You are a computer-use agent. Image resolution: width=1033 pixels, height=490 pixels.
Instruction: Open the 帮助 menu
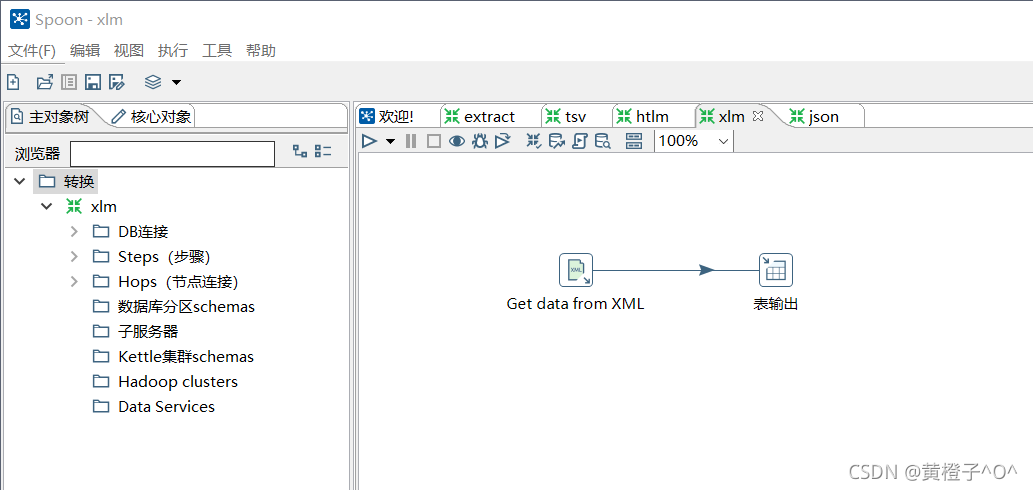[261, 51]
